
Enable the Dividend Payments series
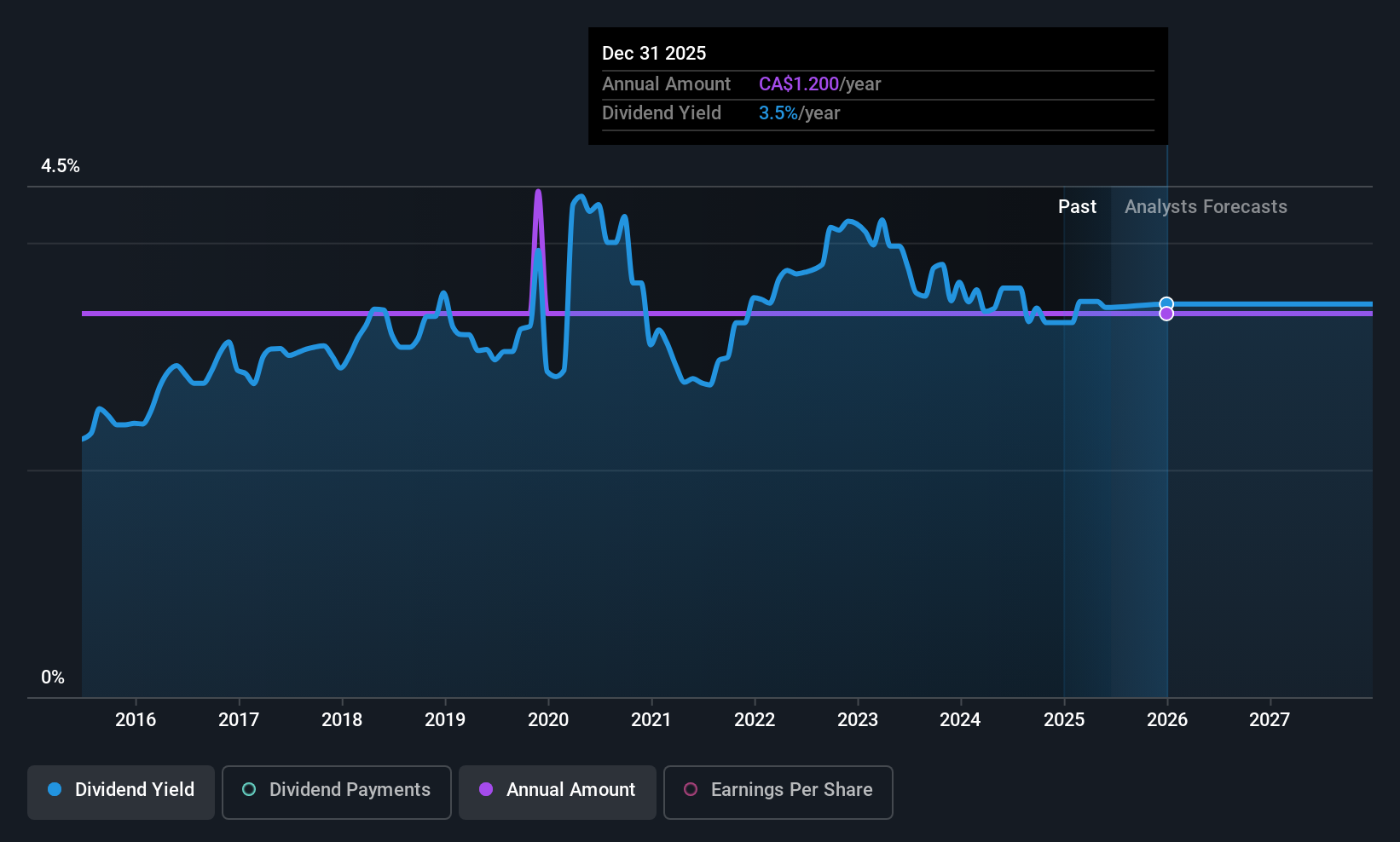[337, 792]
